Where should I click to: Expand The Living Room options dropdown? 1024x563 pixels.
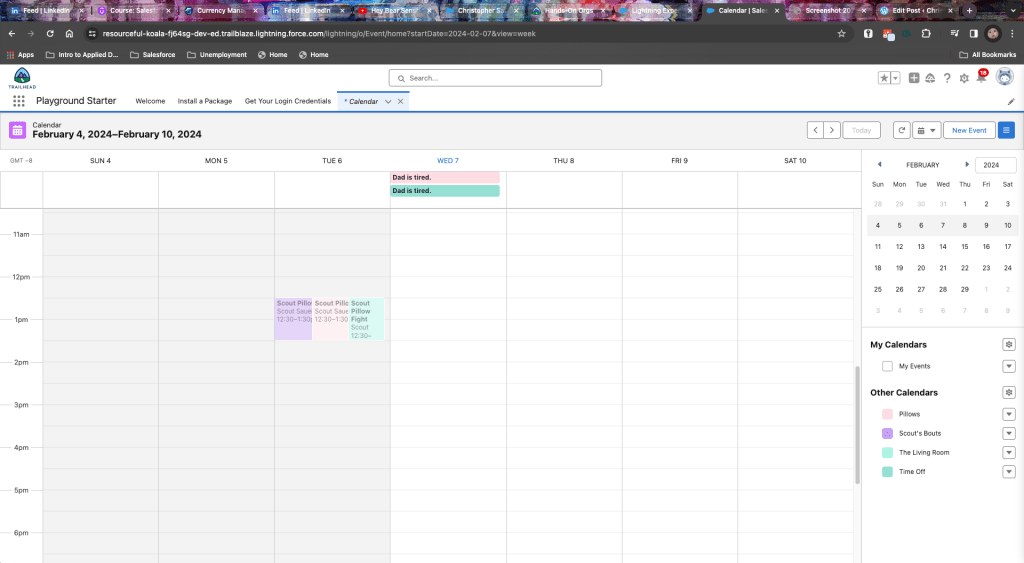click(1008, 452)
